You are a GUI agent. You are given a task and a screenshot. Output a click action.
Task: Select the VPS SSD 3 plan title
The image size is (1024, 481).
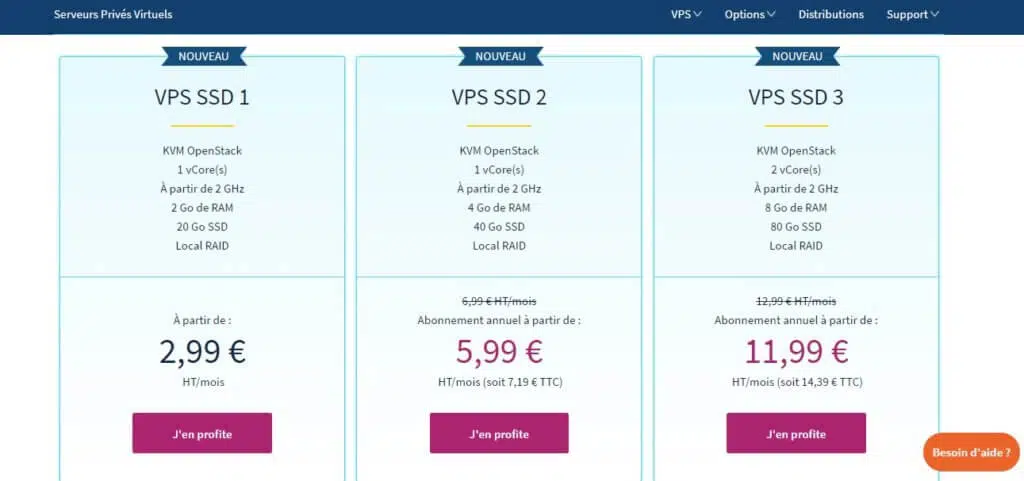[x=796, y=98]
